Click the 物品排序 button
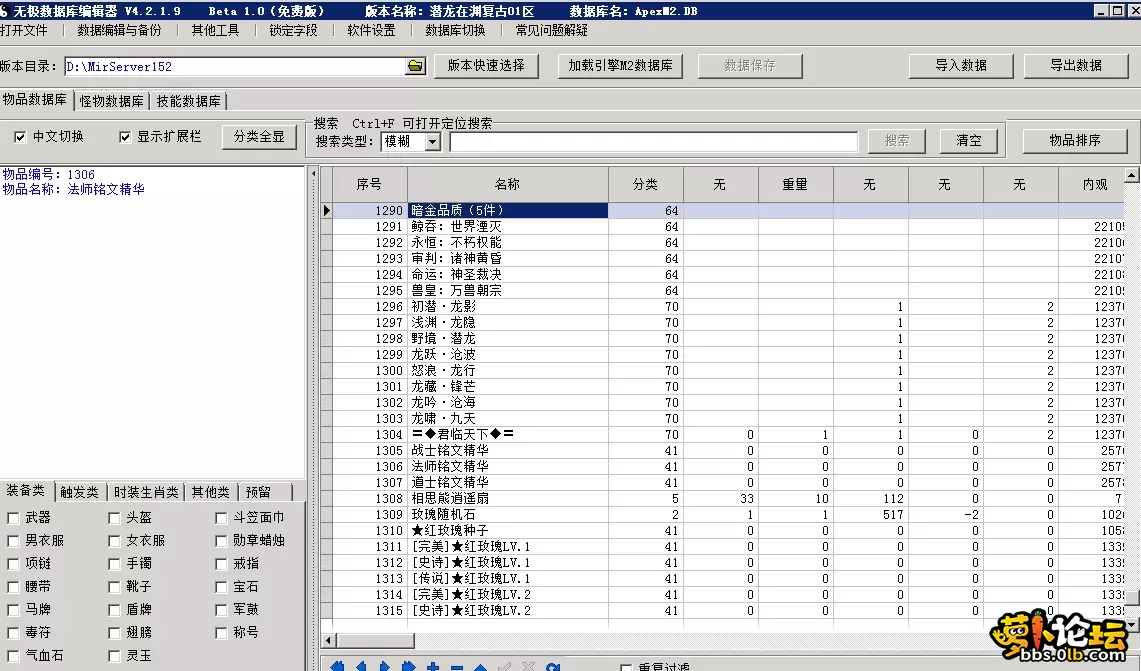Image resolution: width=1141 pixels, height=671 pixels. click(1075, 140)
